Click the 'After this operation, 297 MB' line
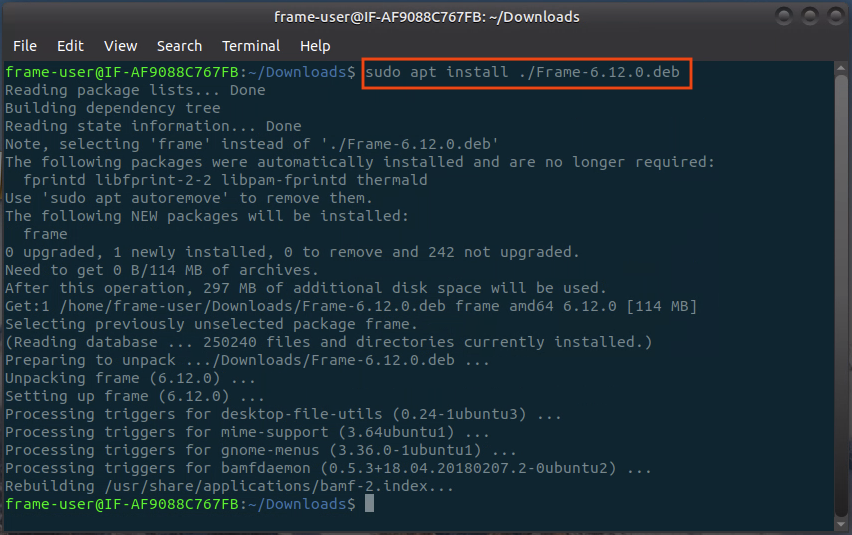852x535 pixels. 306,288
